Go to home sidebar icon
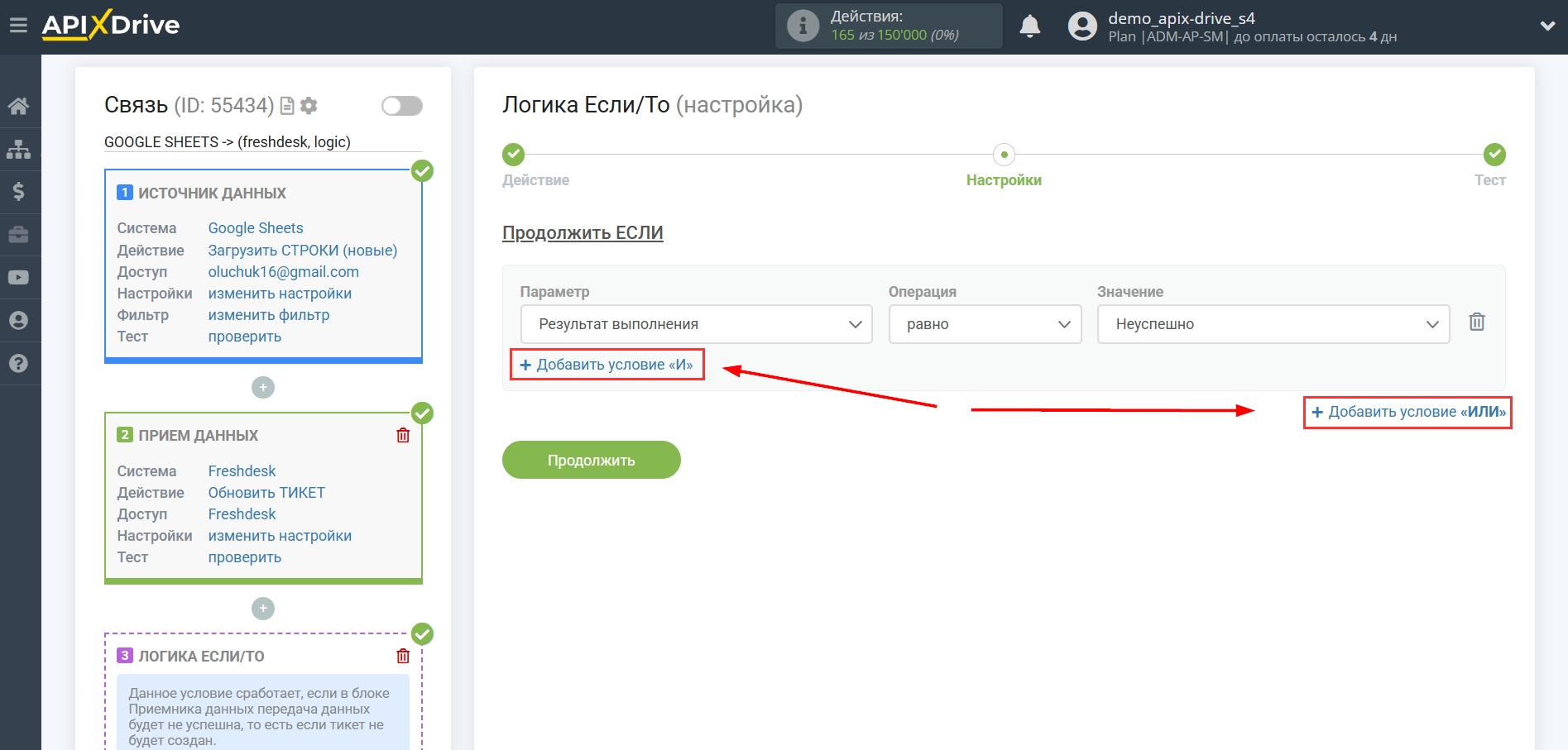 [18, 106]
